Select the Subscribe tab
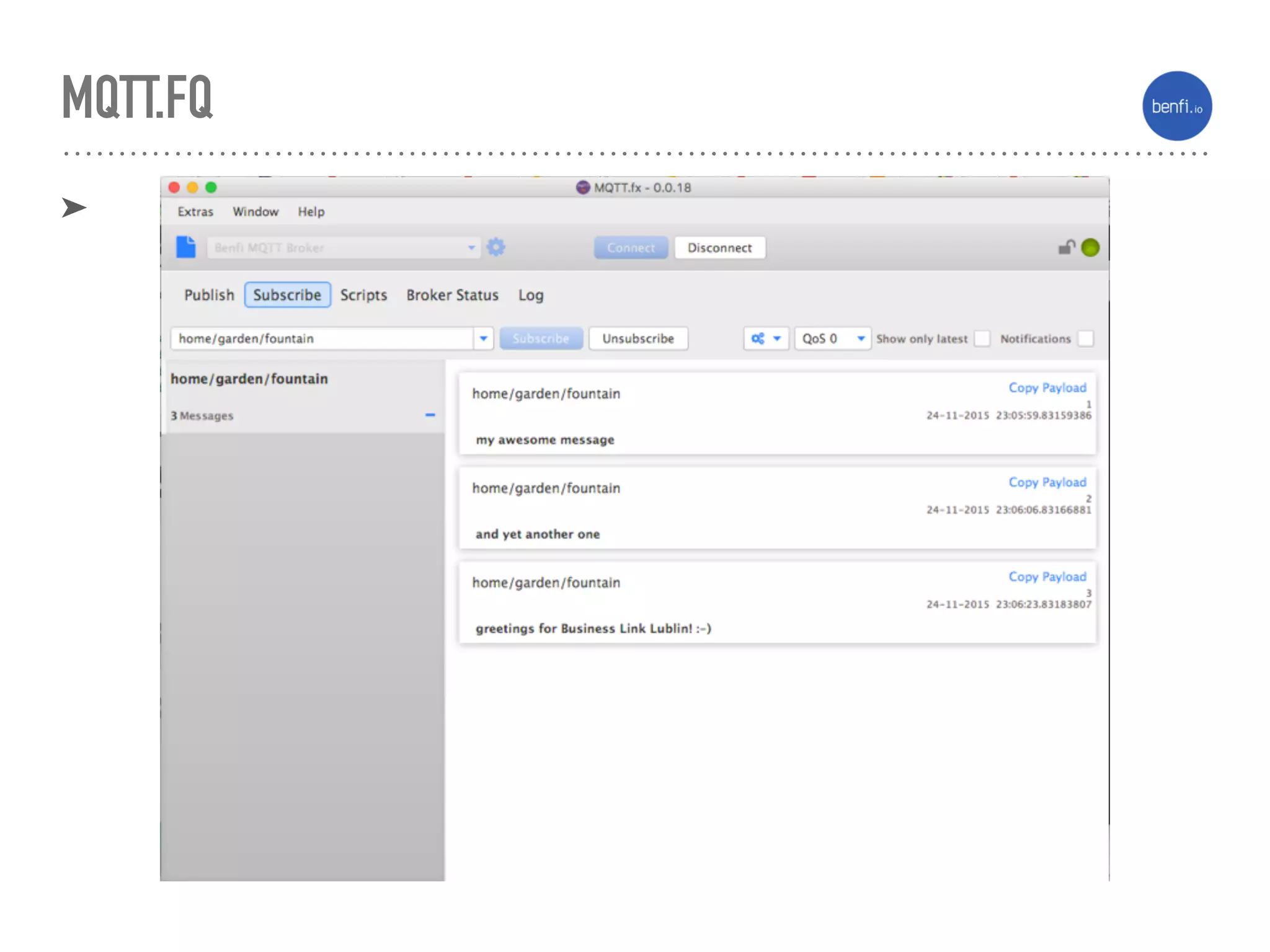 (x=287, y=295)
